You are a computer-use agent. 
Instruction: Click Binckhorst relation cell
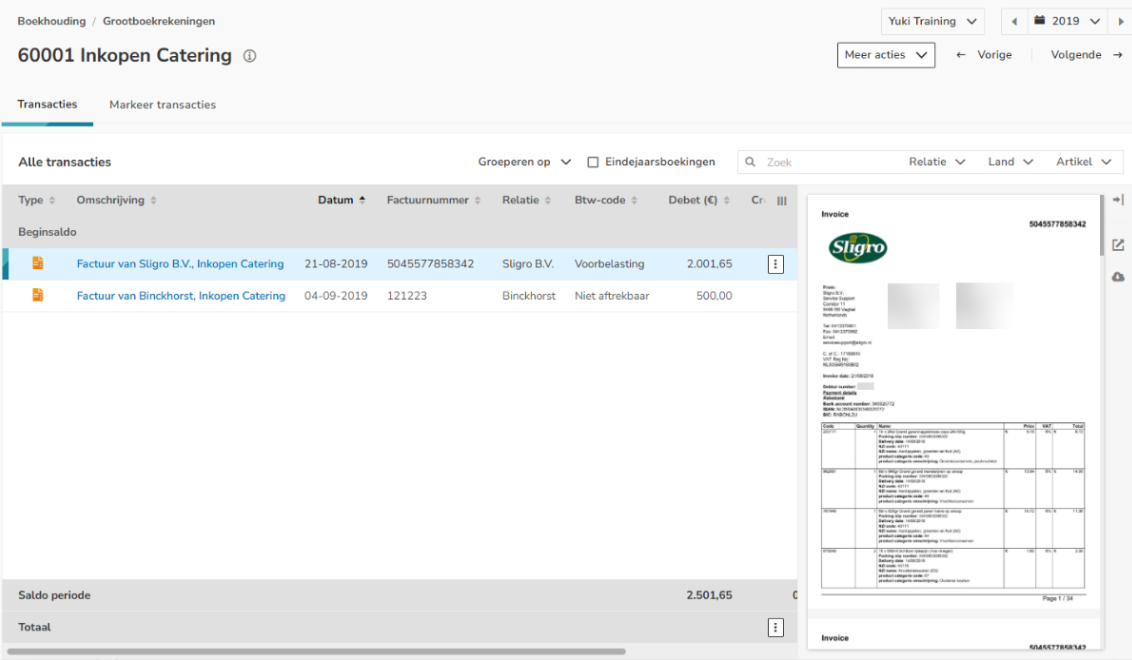pos(528,296)
